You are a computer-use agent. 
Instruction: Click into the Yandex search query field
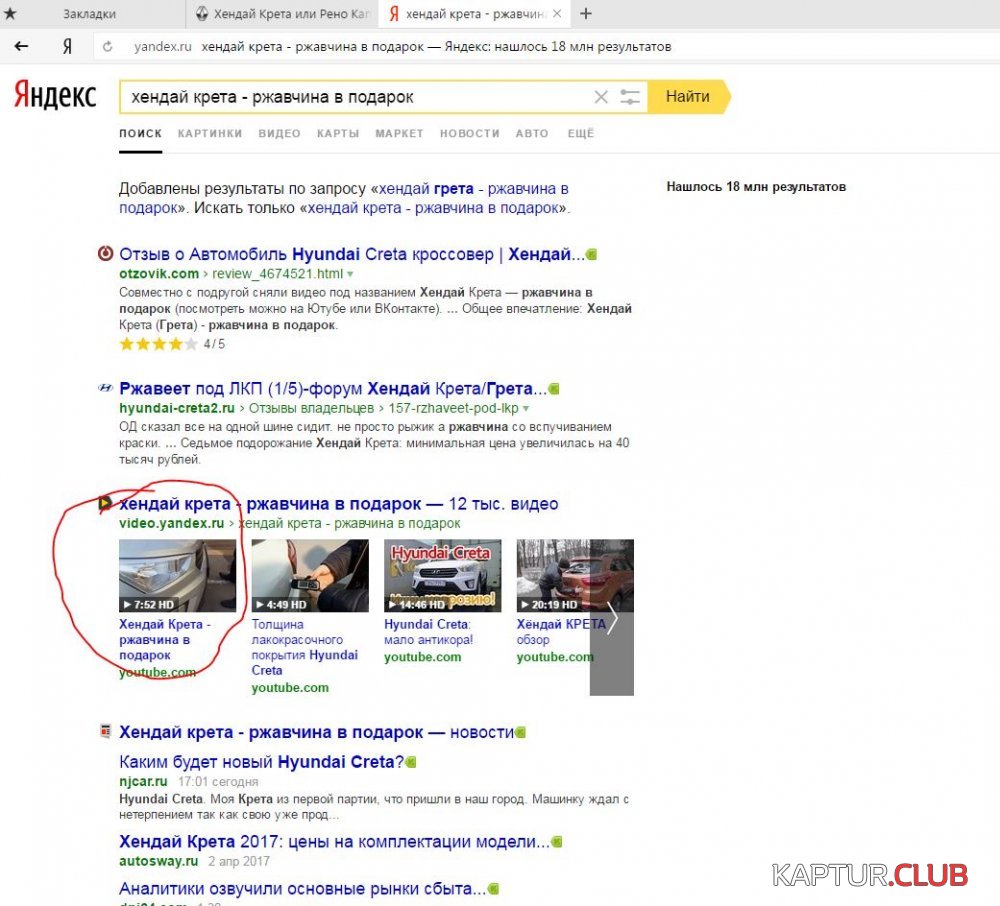356,97
